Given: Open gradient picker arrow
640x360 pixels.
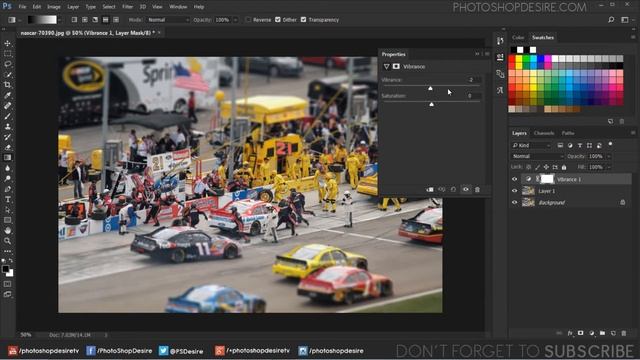Looking at the screenshot, I should [60, 20].
